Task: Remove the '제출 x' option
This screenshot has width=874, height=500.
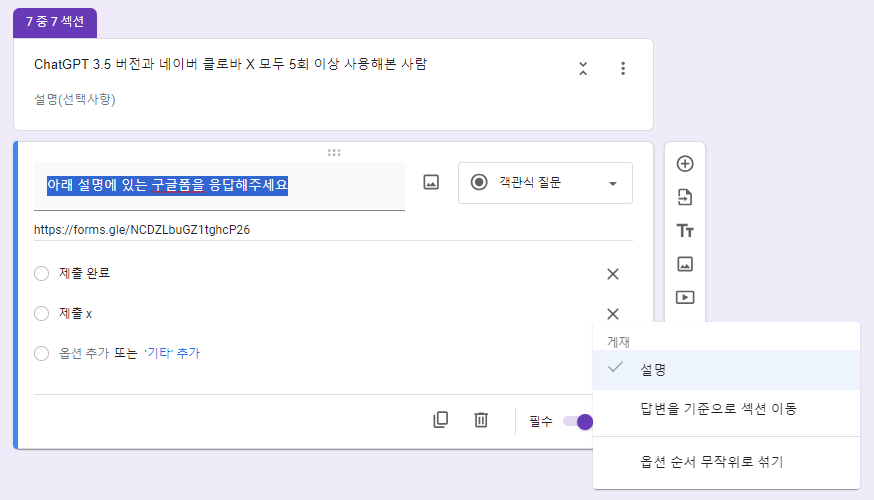Action: tap(613, 314)
